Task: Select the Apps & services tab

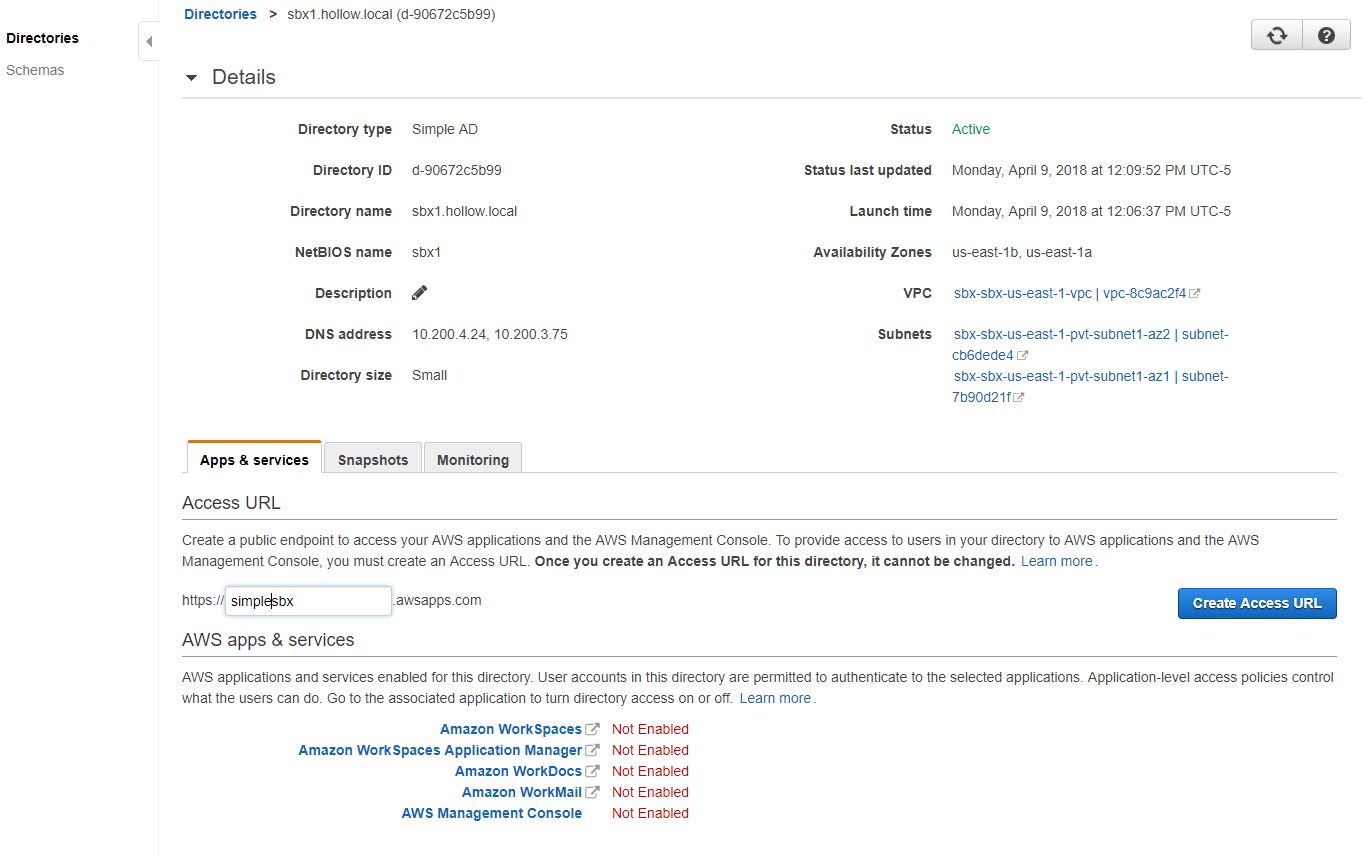Action: point(254,460)
